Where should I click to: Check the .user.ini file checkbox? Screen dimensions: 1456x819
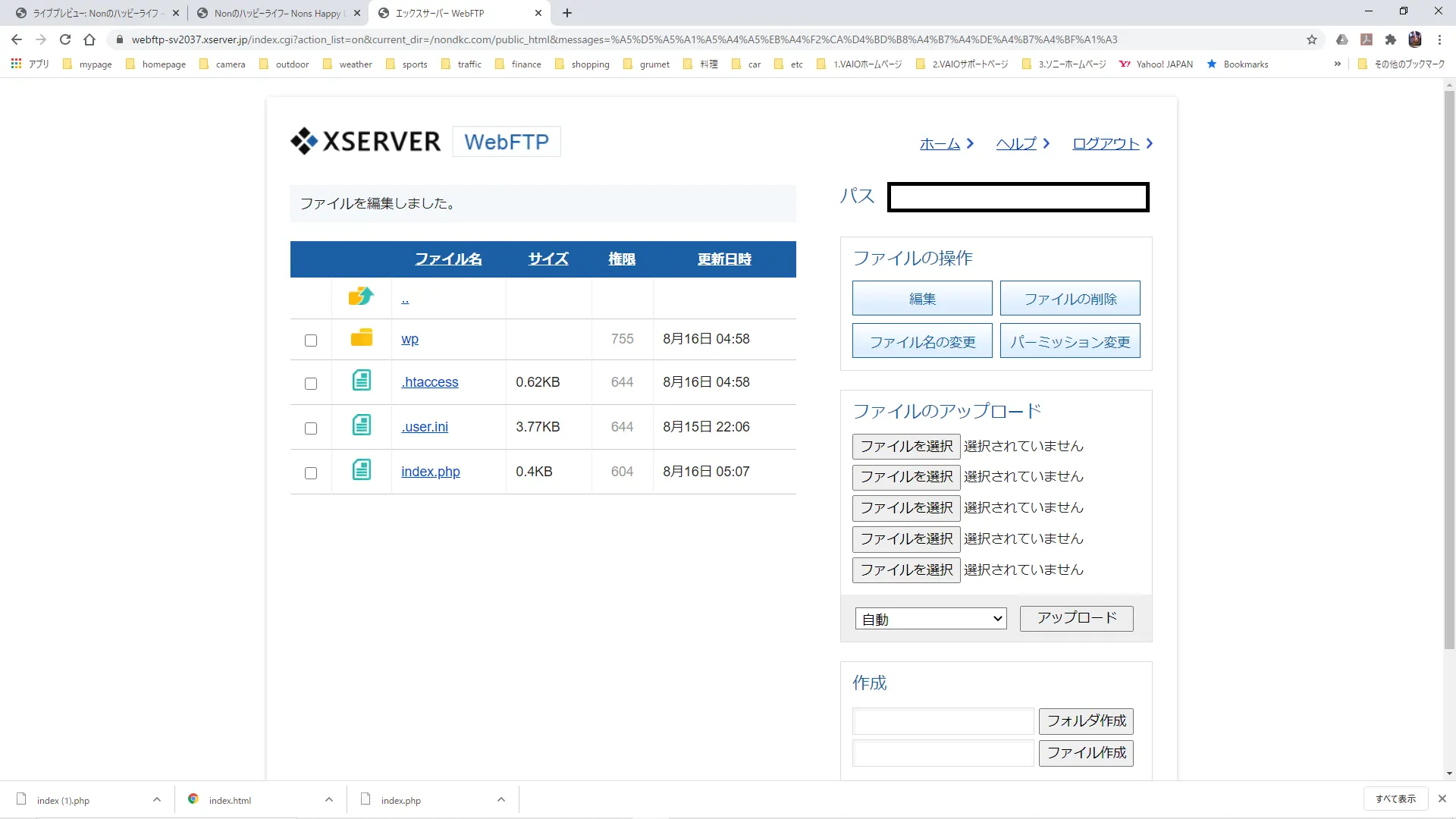[311, 428]
